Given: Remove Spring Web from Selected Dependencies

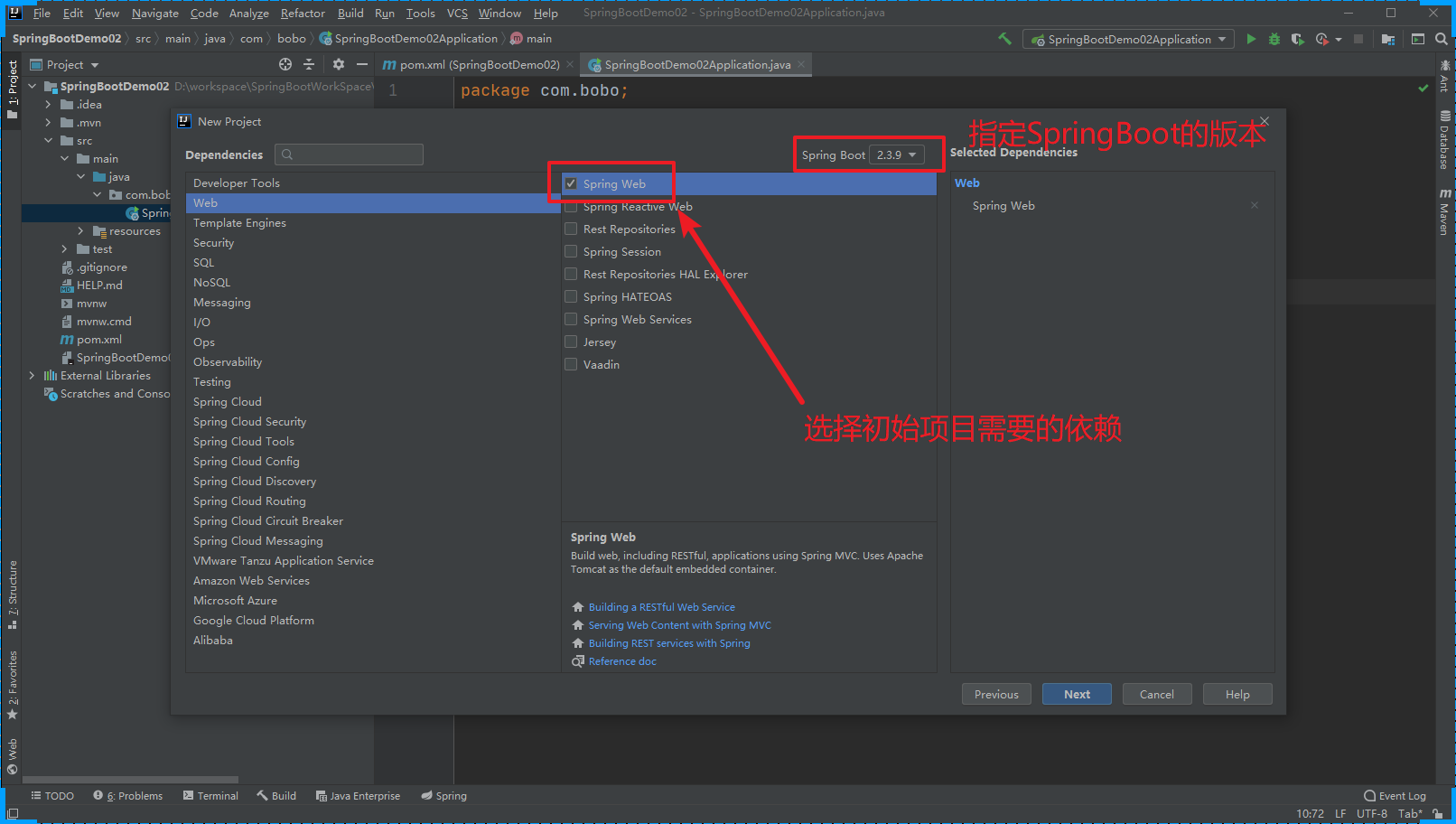Looking at the screenshot, I should click(x=1255, y=205).
